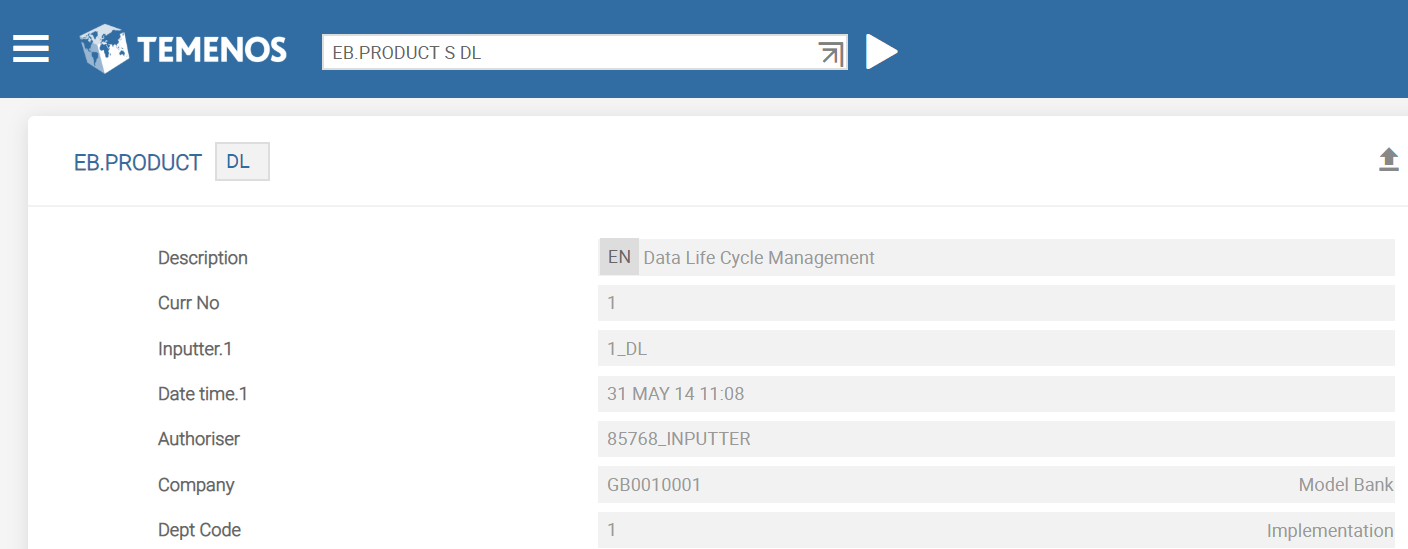Click the Description field label
Image resolution: width=1408 pixels, height=549 pixels.
coord(203,258)
